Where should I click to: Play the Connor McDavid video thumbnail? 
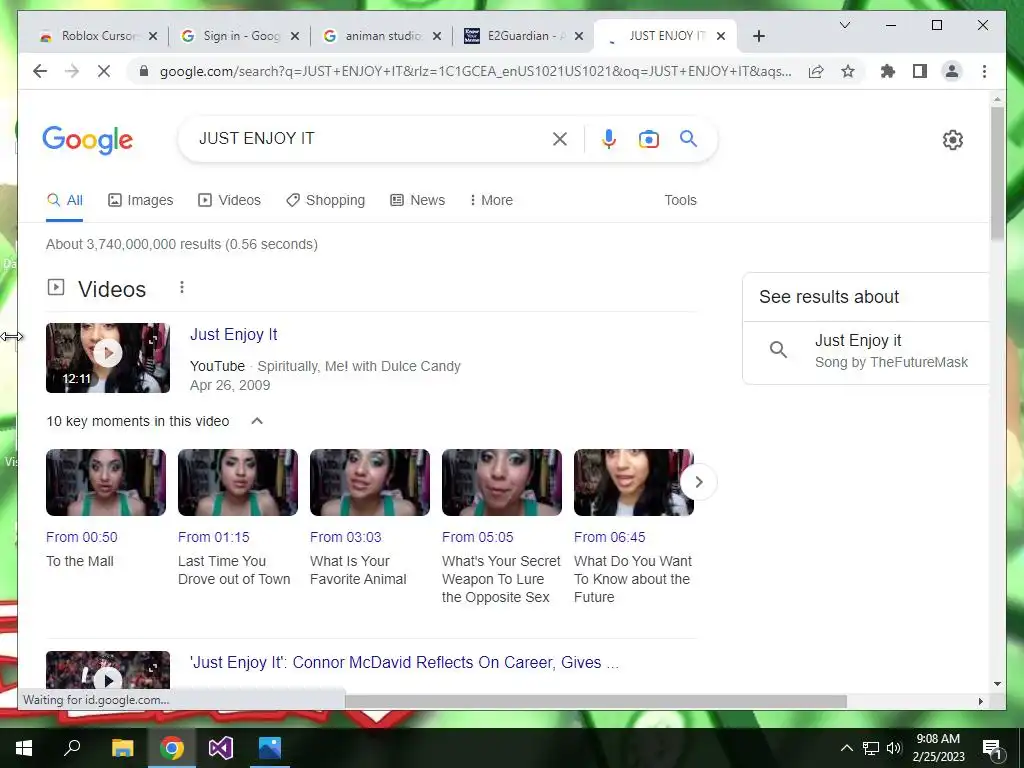pos(108,671)
